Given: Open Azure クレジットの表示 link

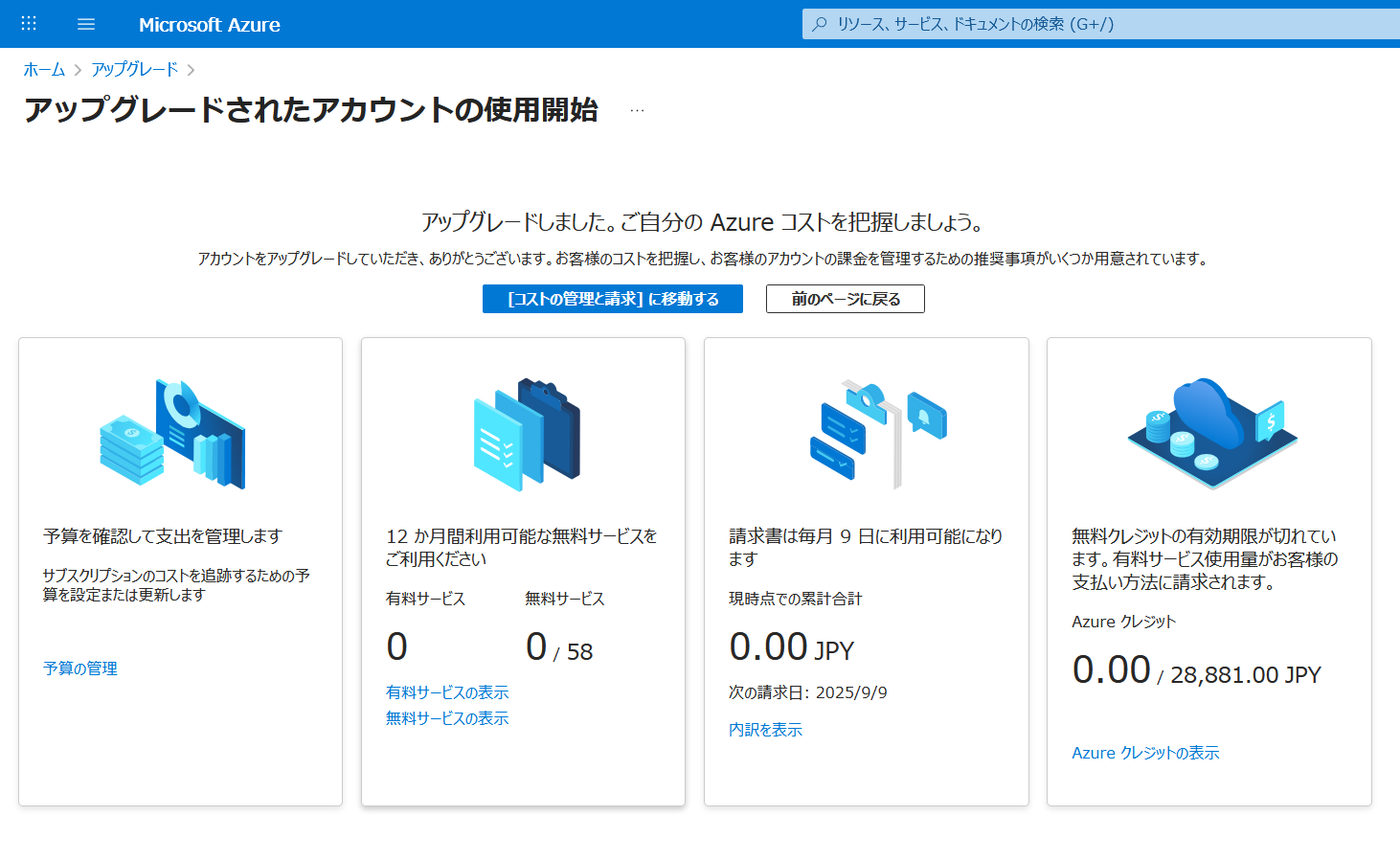Looking at the screenshot, I should tap(1145, 753).
